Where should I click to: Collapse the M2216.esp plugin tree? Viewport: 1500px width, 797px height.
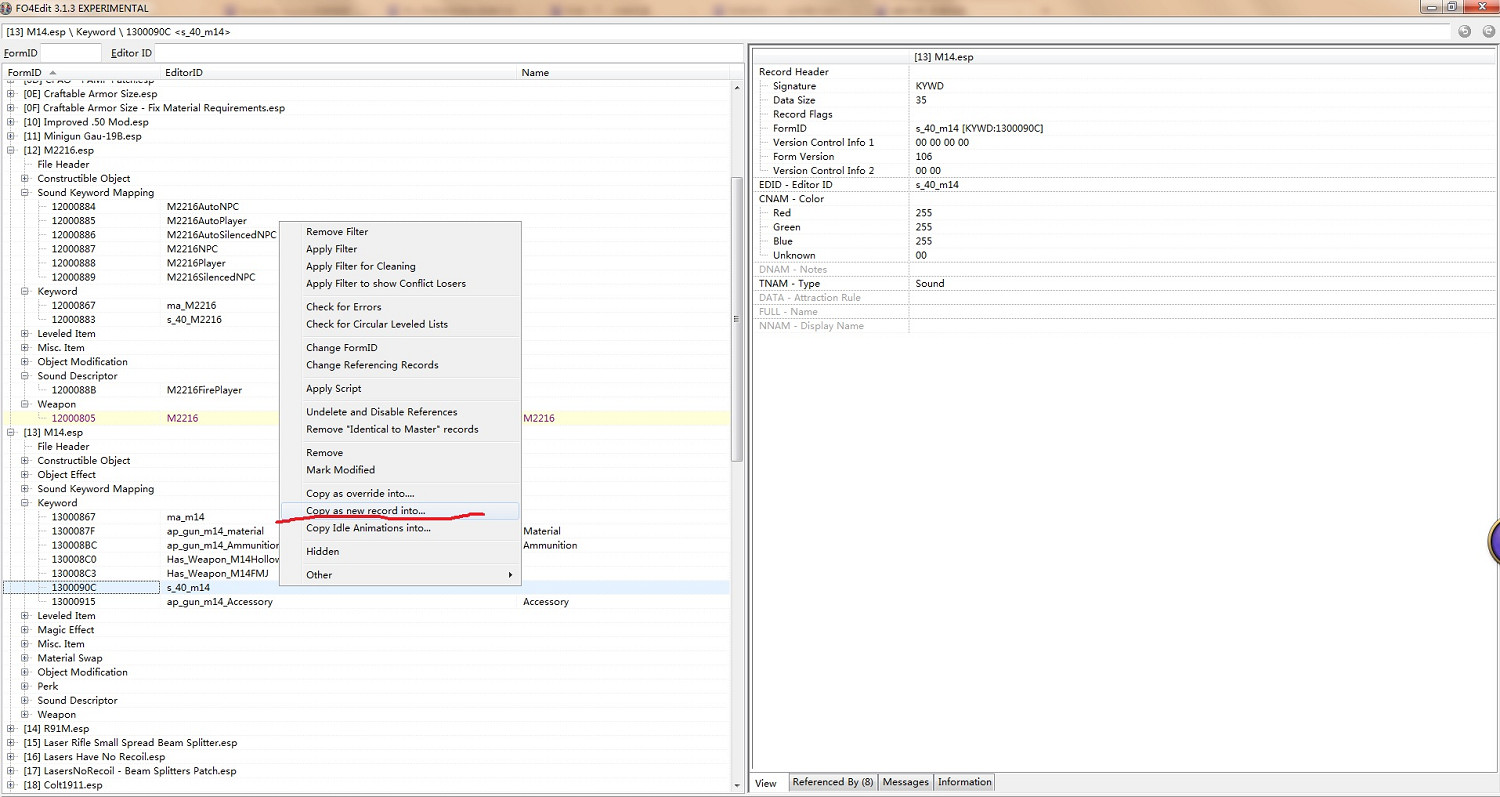(x=11, y=150)
